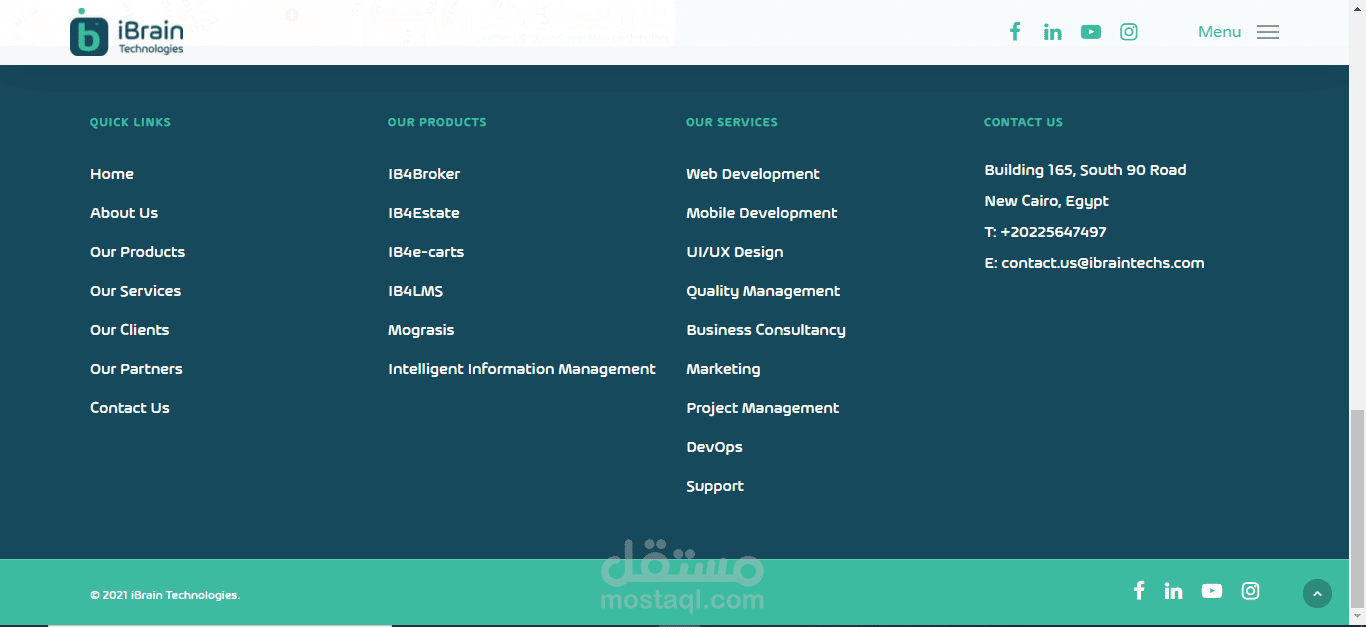Open YouTube icon in the header

(1091, 32)
